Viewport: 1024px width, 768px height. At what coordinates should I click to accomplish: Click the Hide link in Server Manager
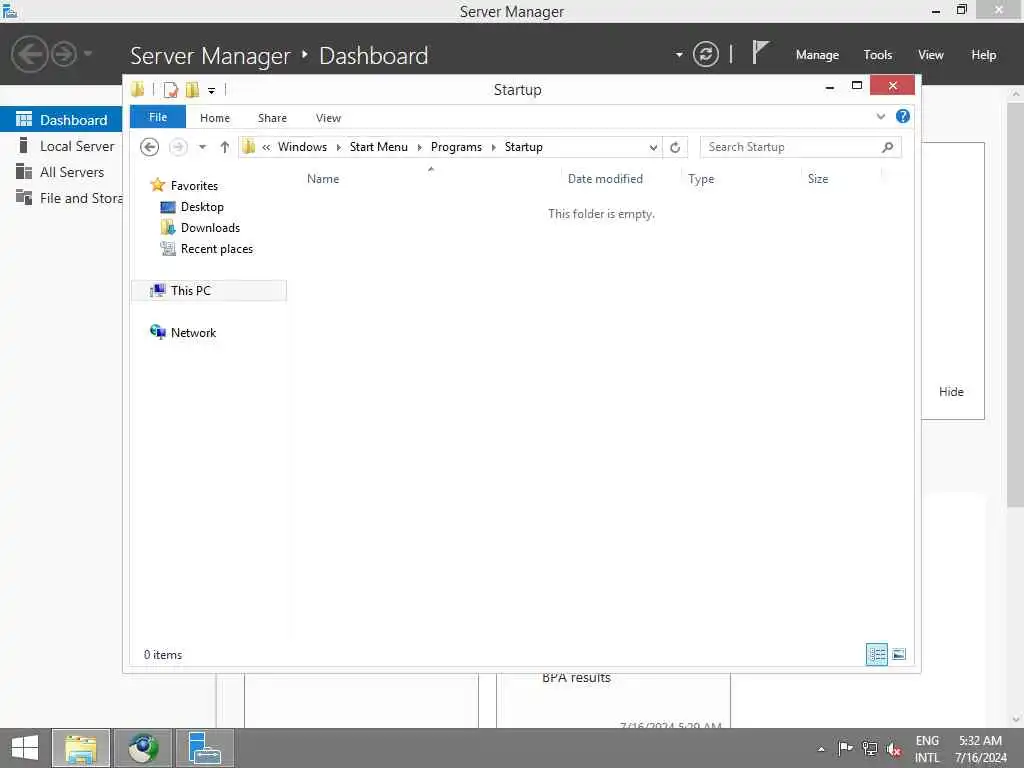tap(951, 392)
